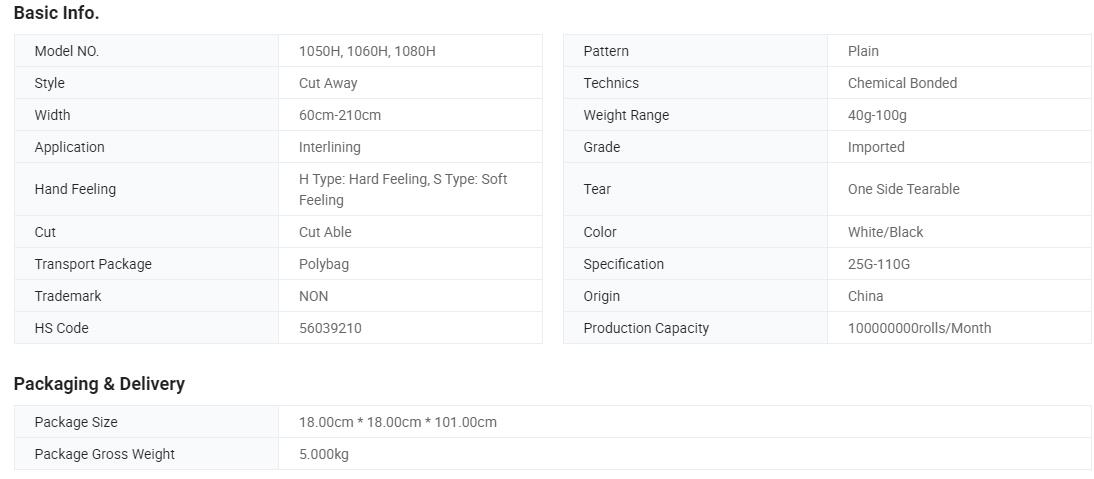Select the HS Code 56039210
The image size is (1094, 479).
click(x=330, y=328)
